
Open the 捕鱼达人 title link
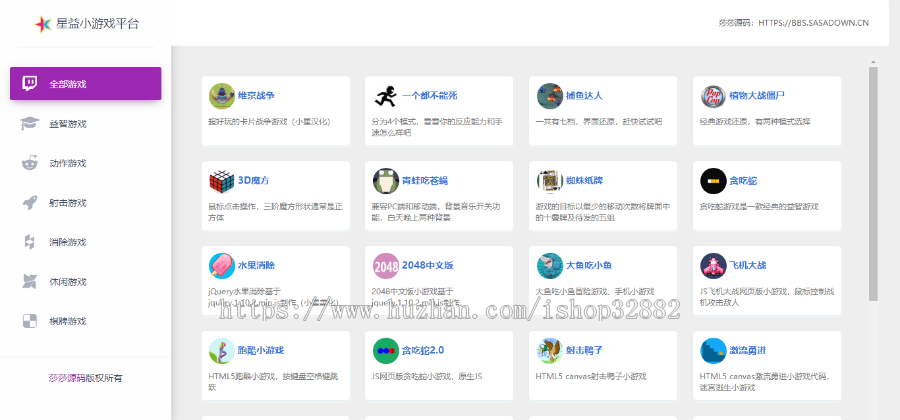click(x=584, y=95)
